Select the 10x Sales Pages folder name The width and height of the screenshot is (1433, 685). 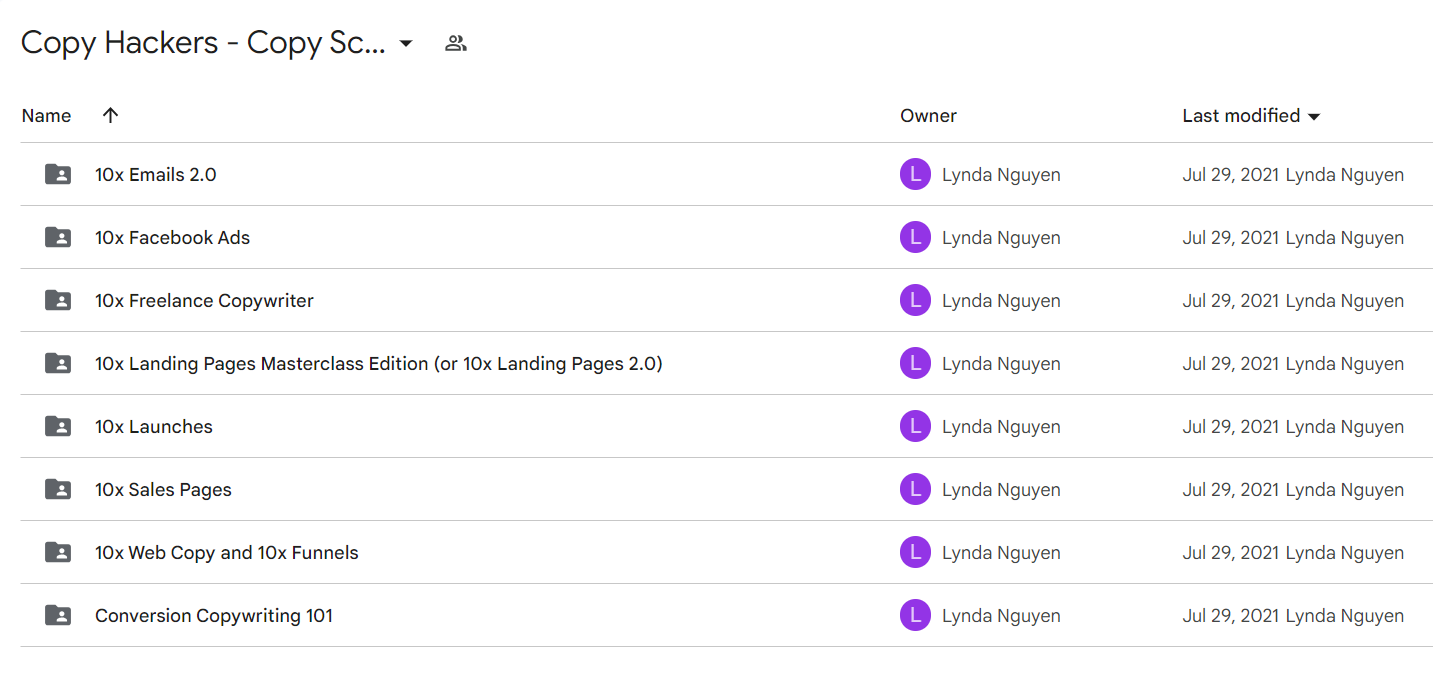(x=163, y=490)
